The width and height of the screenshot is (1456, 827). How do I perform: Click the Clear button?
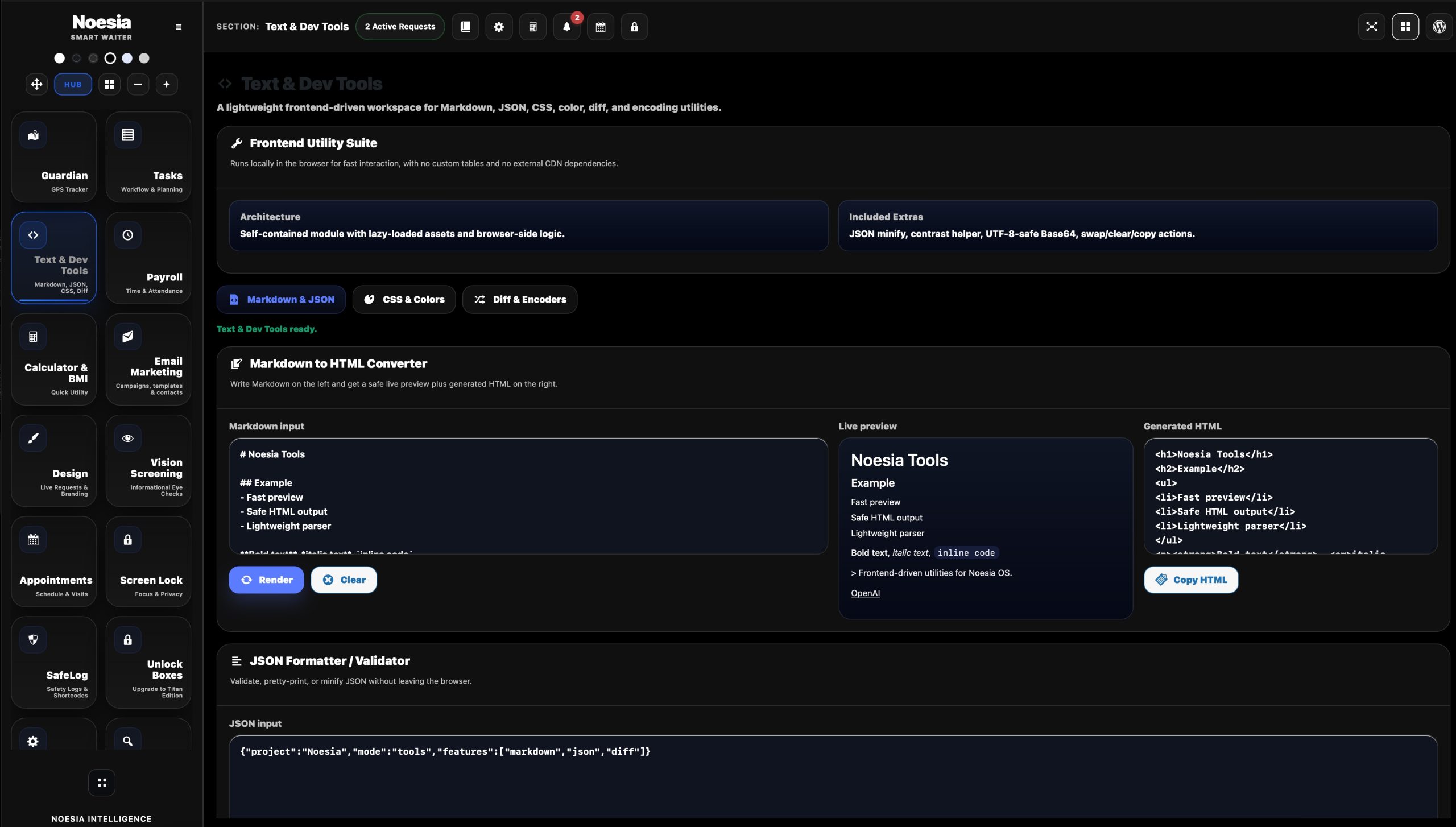tap(344, 580)
